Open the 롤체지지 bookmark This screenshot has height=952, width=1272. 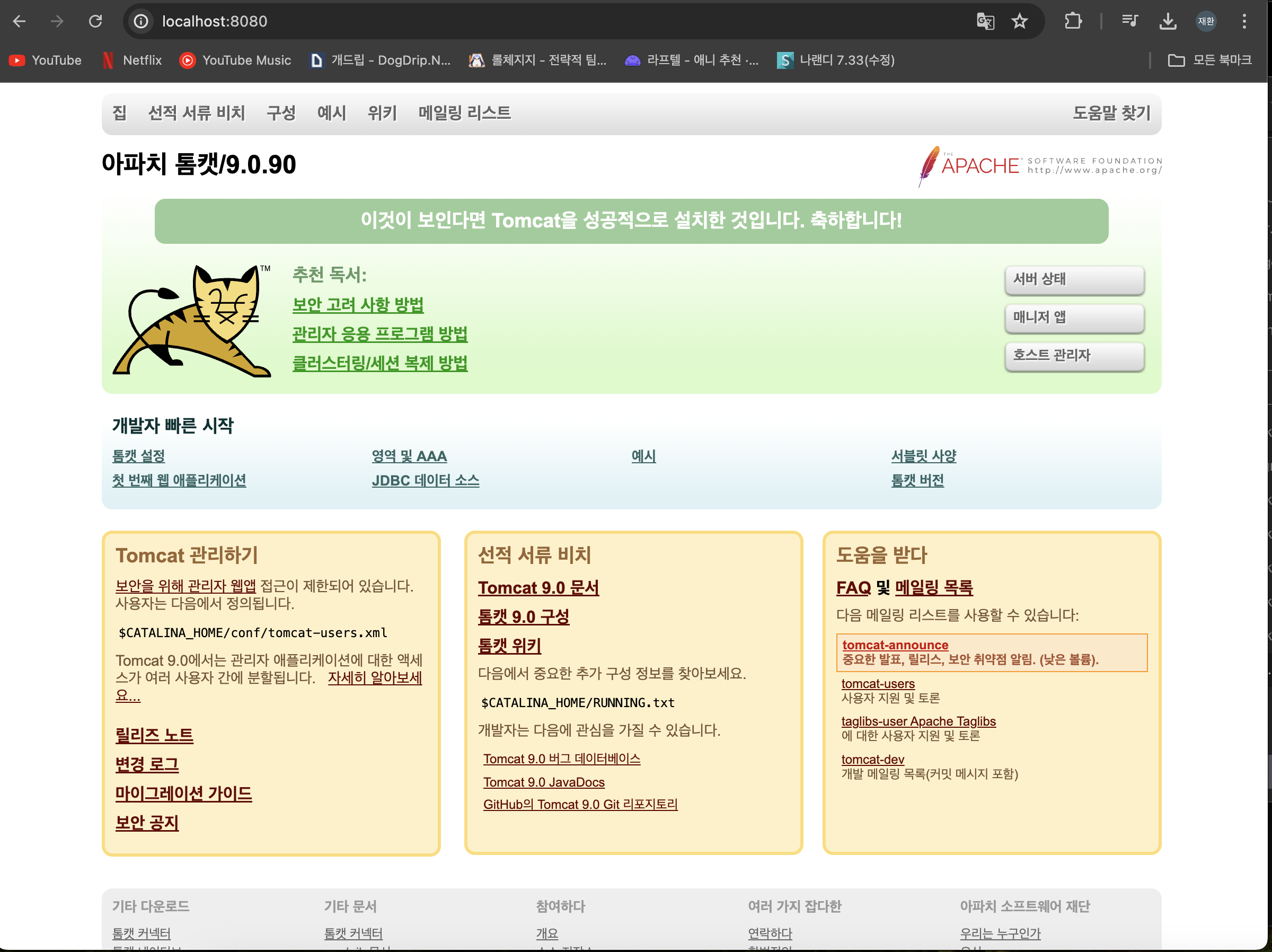537,60
